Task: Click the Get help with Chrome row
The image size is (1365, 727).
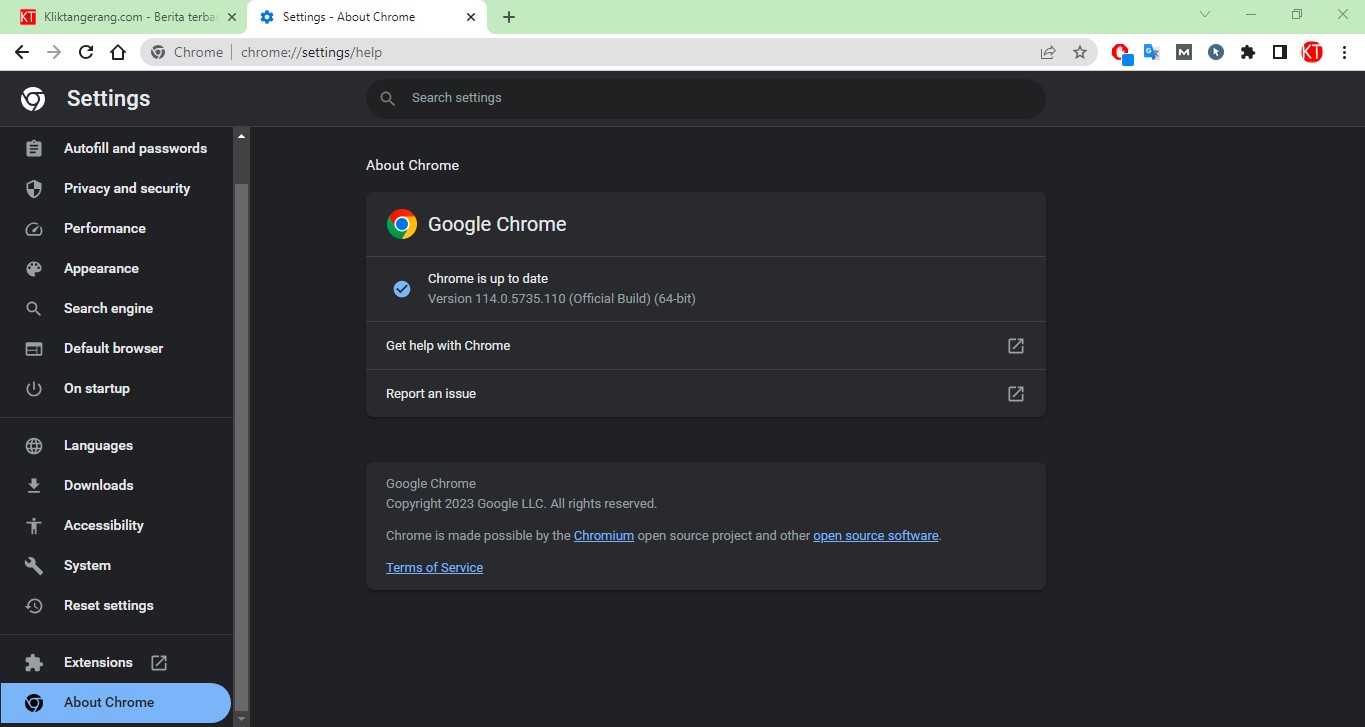Action: [x=706, y=346]
